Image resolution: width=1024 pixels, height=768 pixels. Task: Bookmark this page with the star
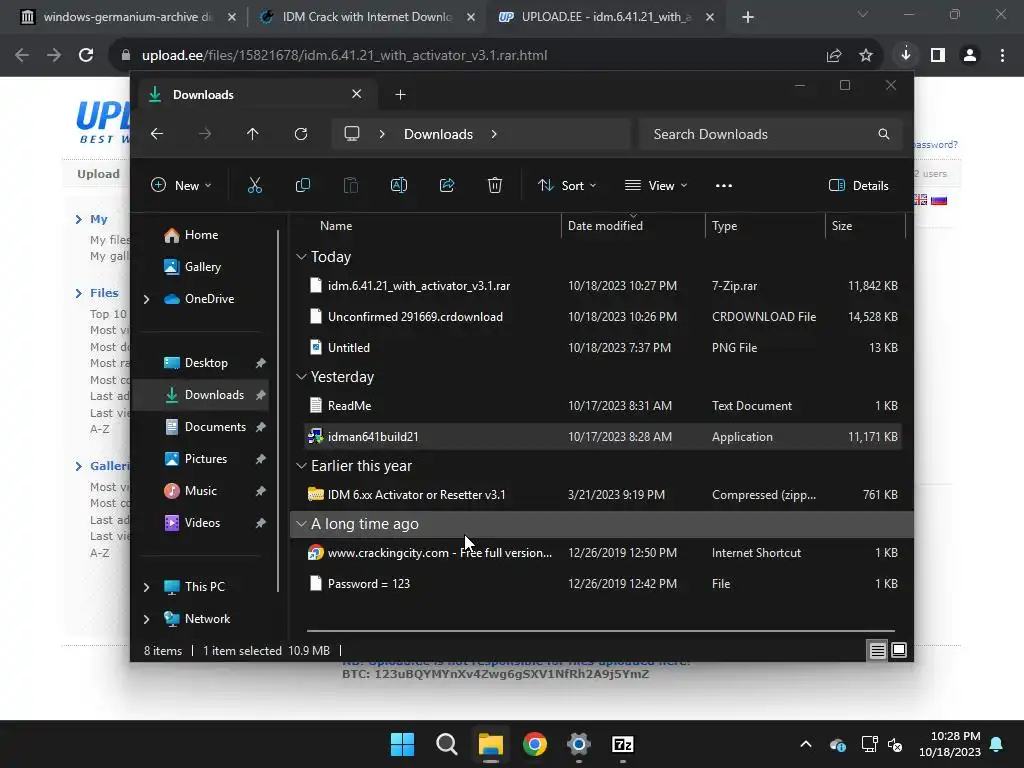tap(866, 56)
